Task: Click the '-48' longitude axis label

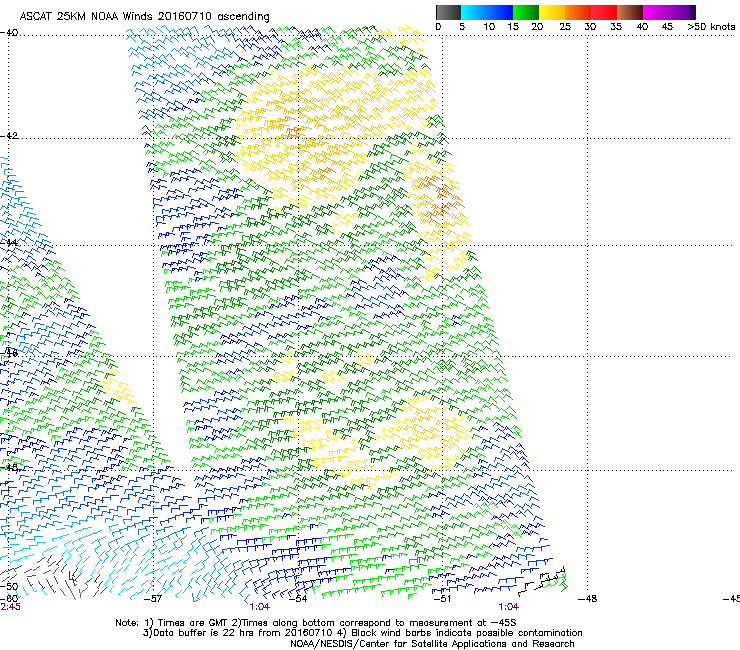Action: [x=588, y=599]
